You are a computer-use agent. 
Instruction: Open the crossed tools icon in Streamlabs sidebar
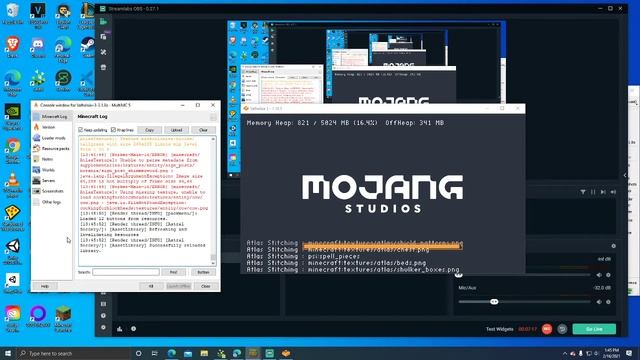point(103,52)
